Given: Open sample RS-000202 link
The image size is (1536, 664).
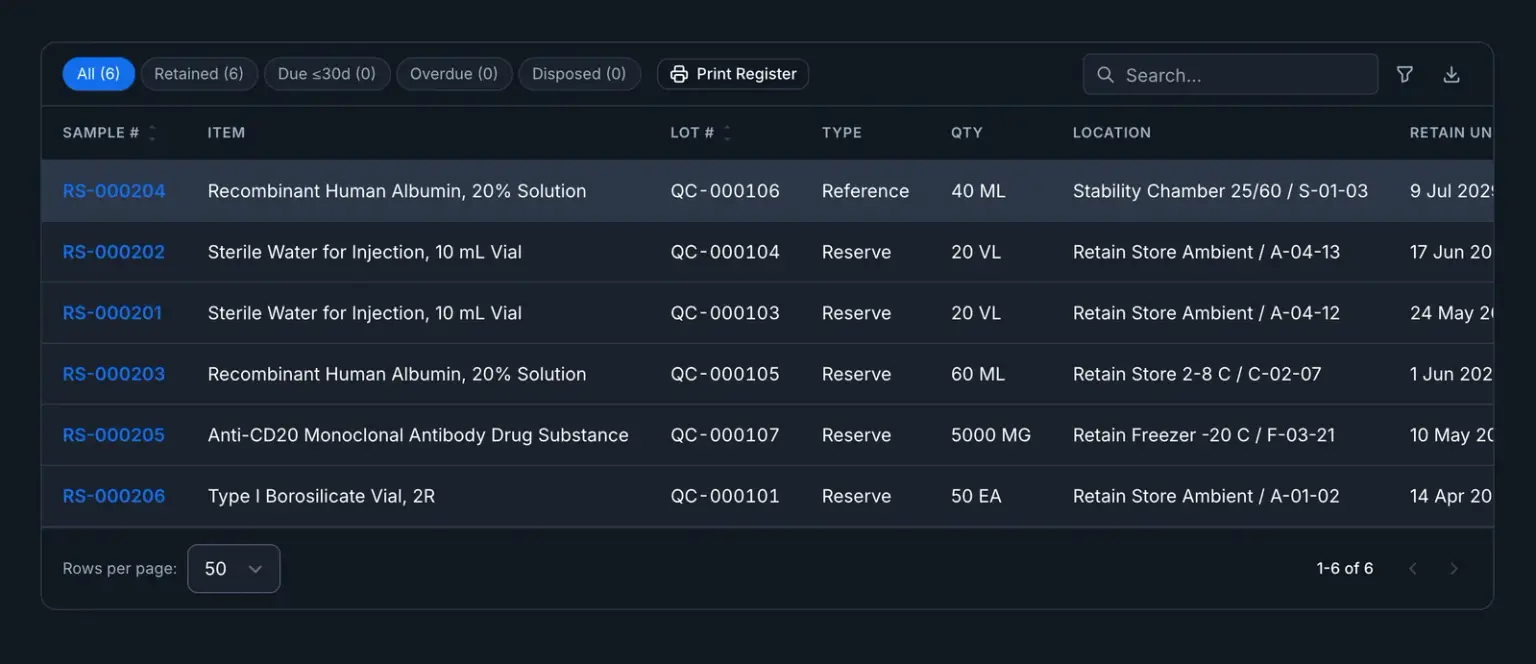Looking at the screenshot, I should pyautogui.click(x=114, y=252).
